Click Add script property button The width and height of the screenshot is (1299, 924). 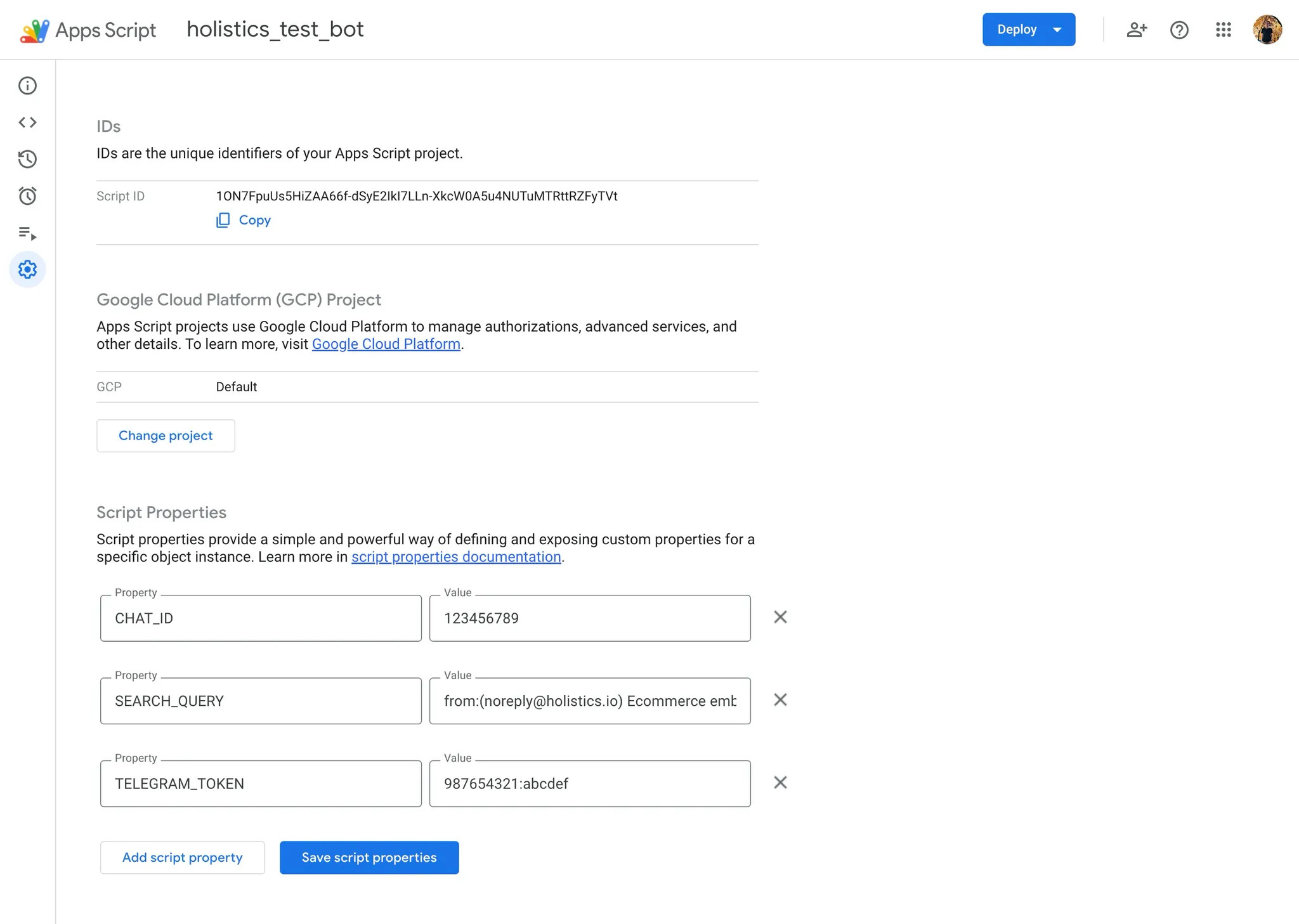pos(182,857)
